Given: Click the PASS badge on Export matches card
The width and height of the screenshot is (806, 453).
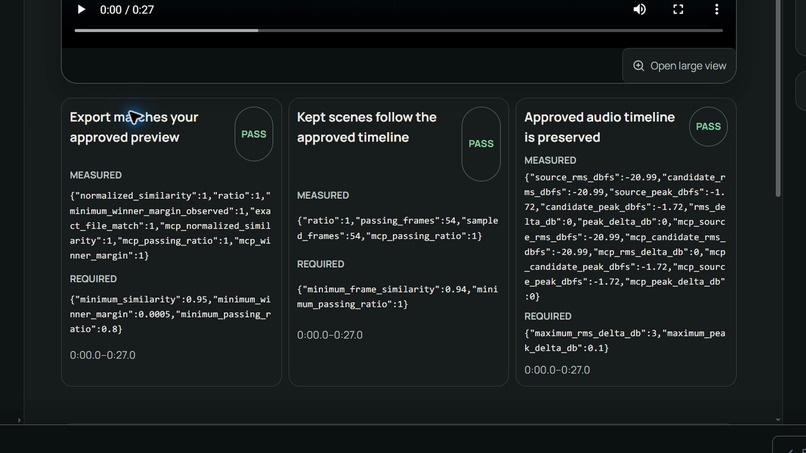Looking at the screenshot, I should [253, 134].
